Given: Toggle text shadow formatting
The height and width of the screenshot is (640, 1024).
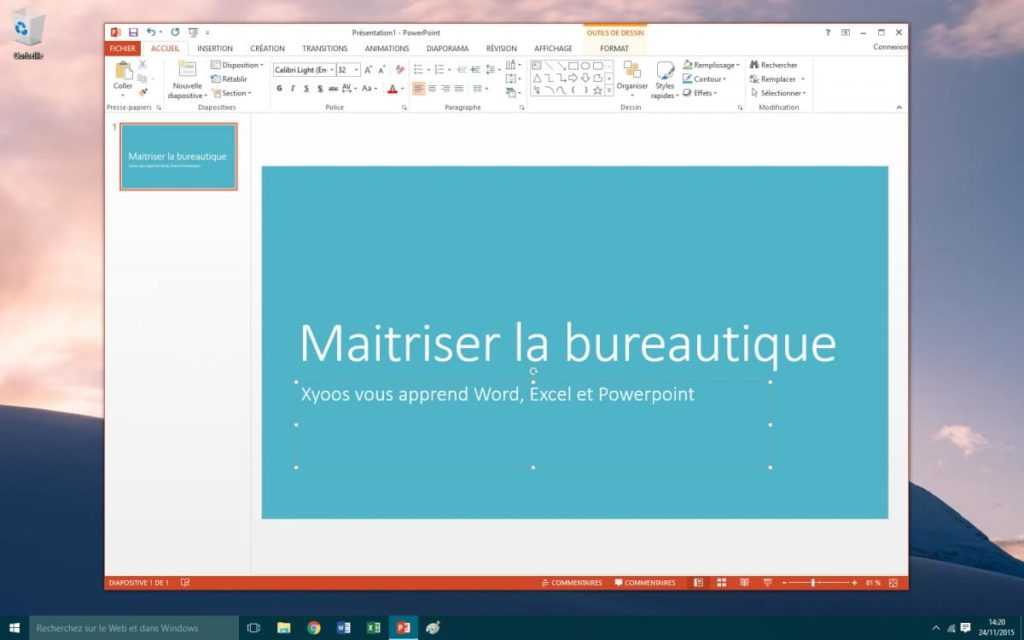Looking at the screenshot, I should coord(319,88).
